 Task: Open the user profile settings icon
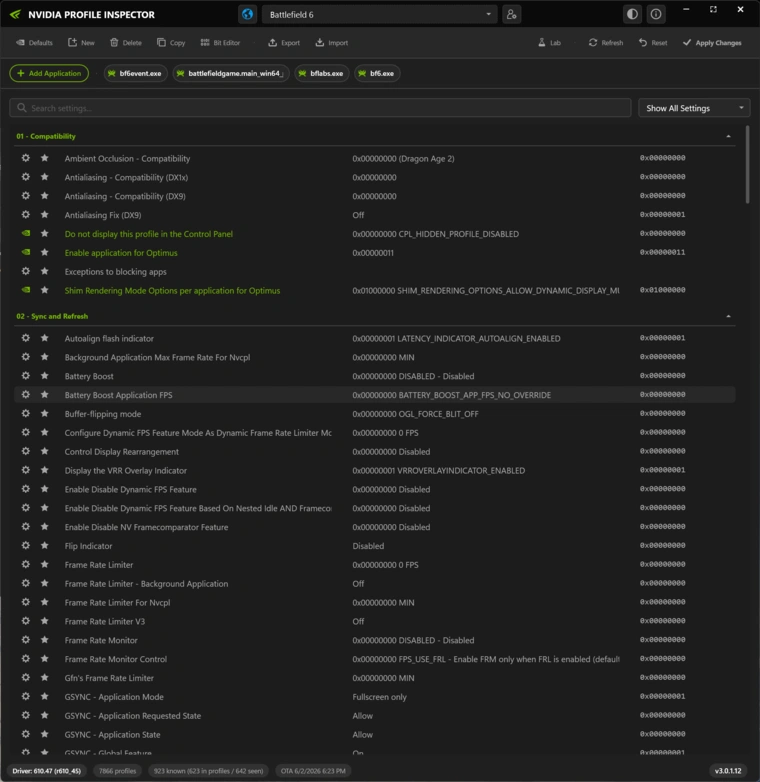point(512,14)
